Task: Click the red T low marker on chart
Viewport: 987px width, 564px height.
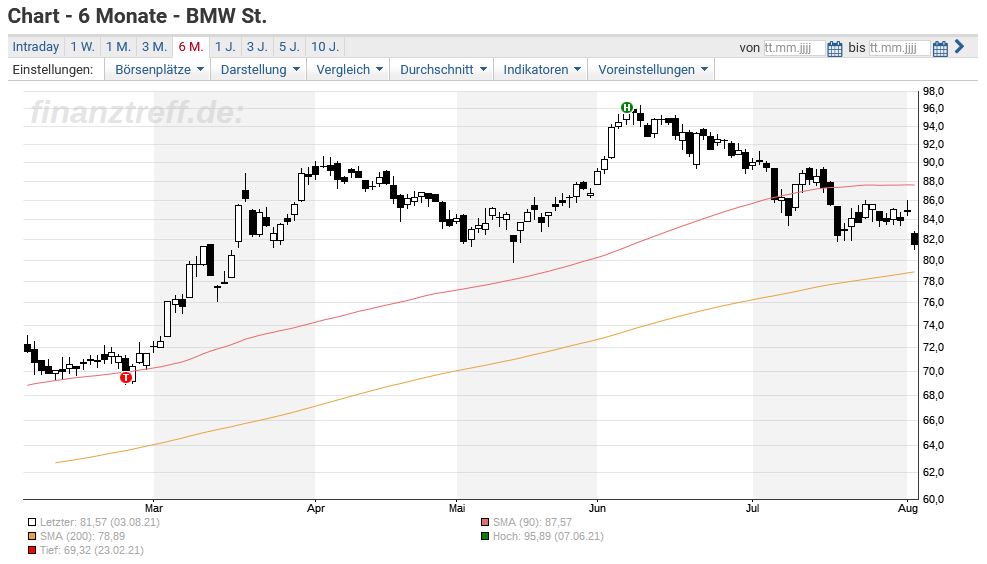Action: pyautogui.click(x=127, y=378)
